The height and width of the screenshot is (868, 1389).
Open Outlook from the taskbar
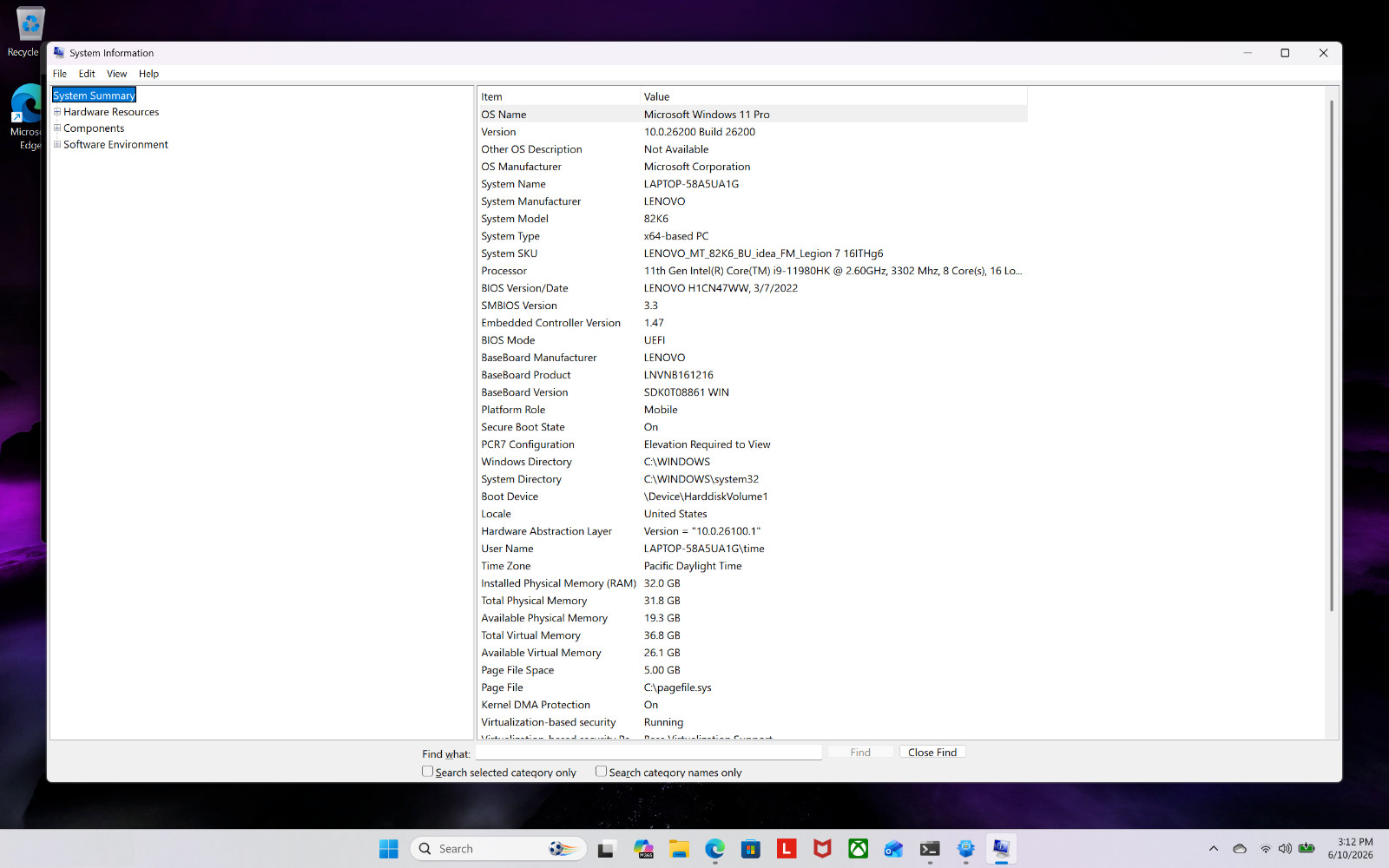pyautogui.click(x=894, y=849)
